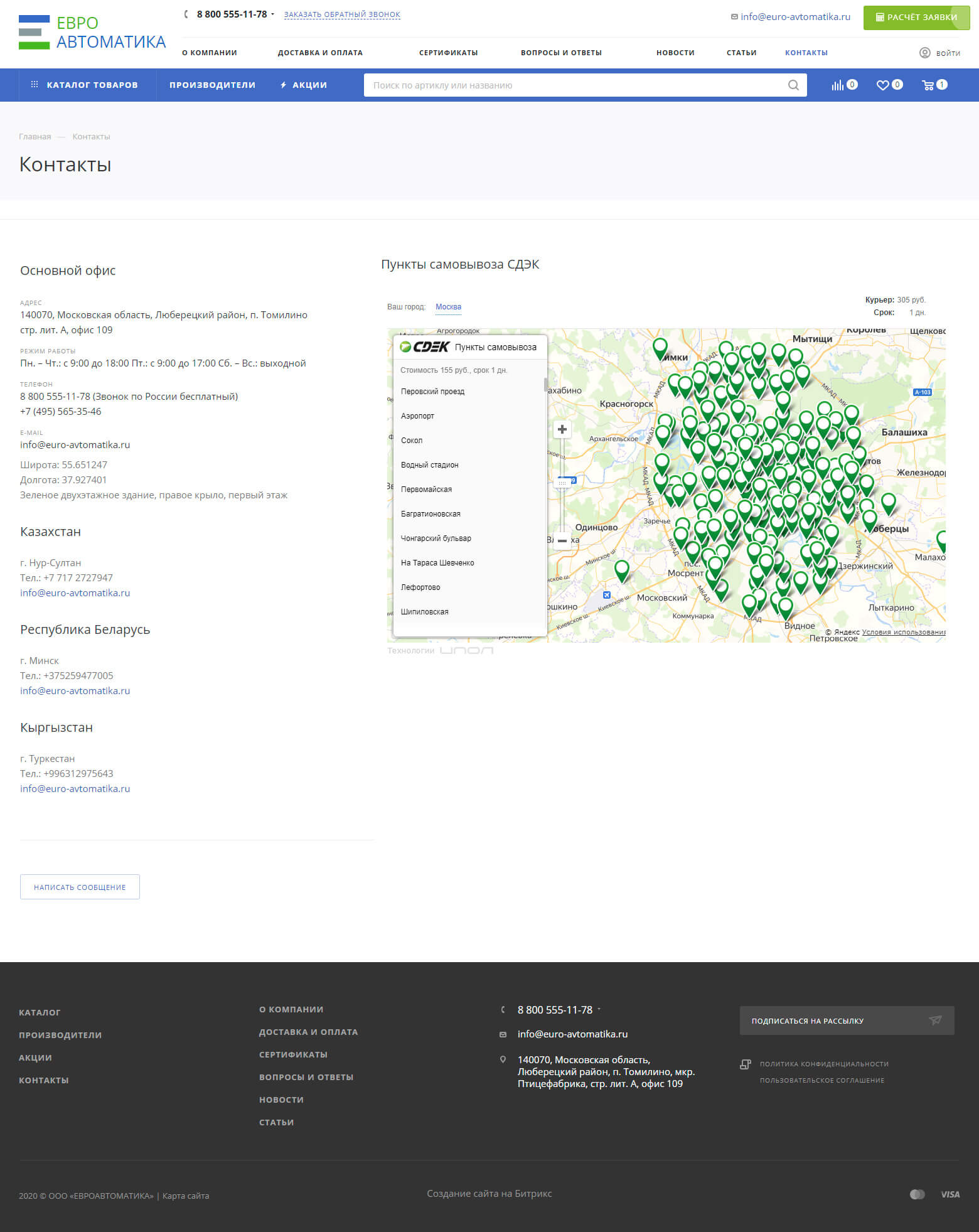
Task: Expand the header phone number dropdown arrow
Action: tap(272, 14)
